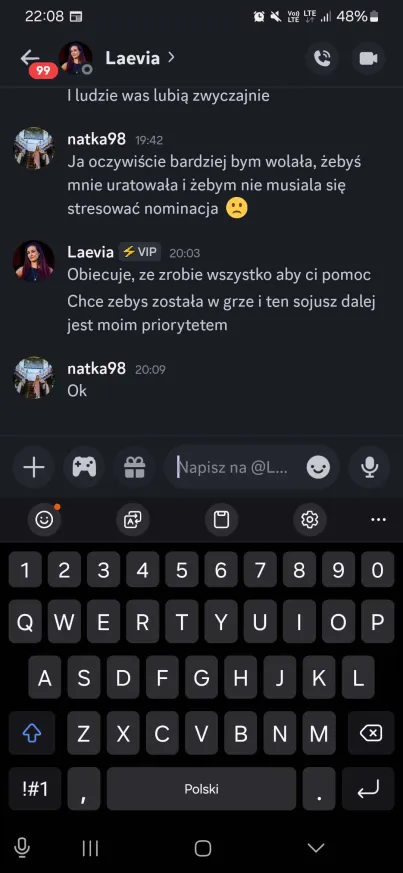403x873 pixels.
Task: Tap the Polski space bar
Action: (202, 789)
